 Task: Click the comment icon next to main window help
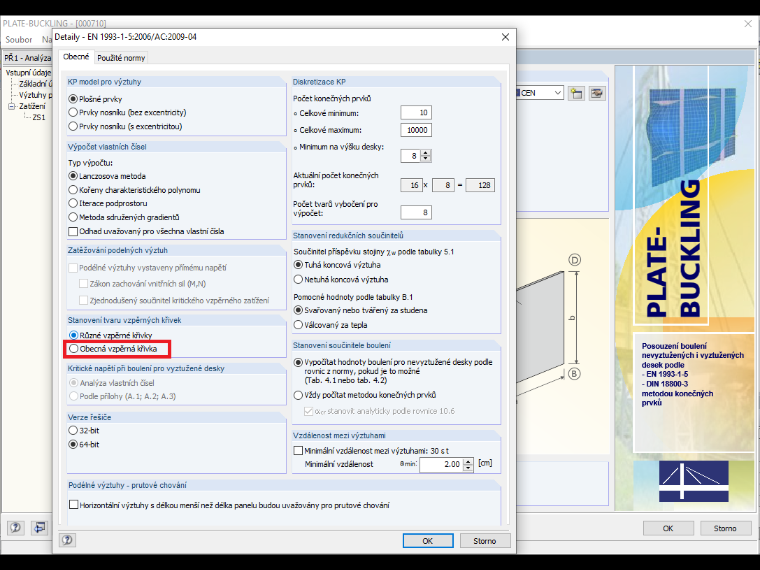(39, 527)
